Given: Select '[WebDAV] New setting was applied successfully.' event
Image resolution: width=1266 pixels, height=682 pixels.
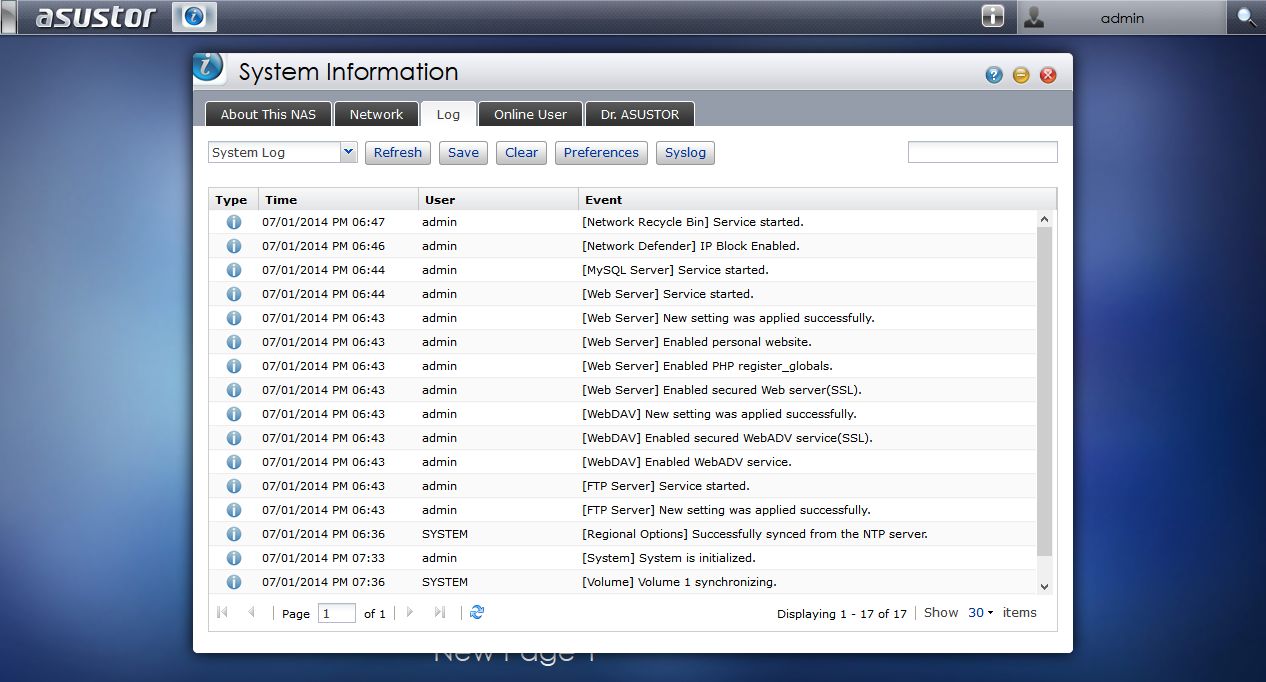Looking at the screenshot, I should tap(719, 414).
